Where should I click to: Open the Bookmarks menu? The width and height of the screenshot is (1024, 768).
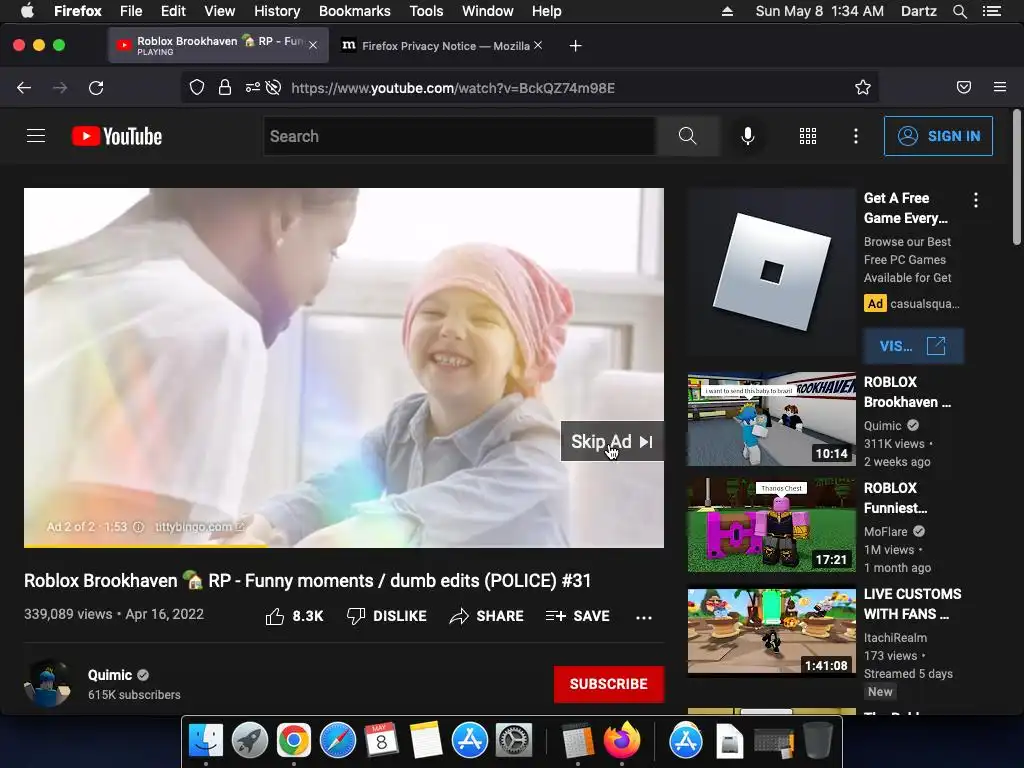tap(355, 11)
